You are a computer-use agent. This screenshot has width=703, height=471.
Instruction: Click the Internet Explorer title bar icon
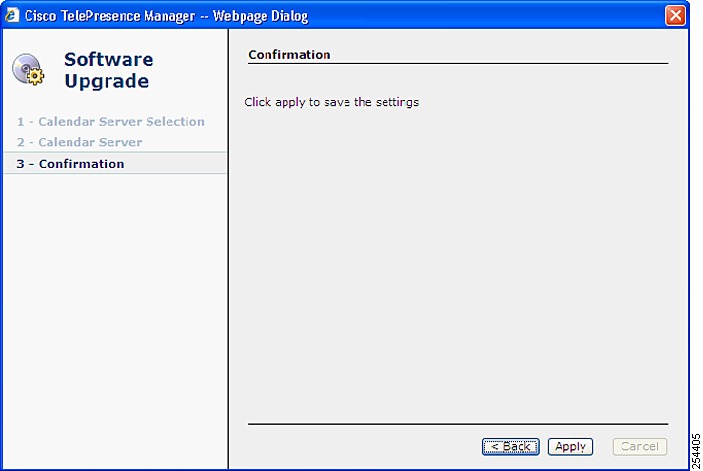point(12,15)
